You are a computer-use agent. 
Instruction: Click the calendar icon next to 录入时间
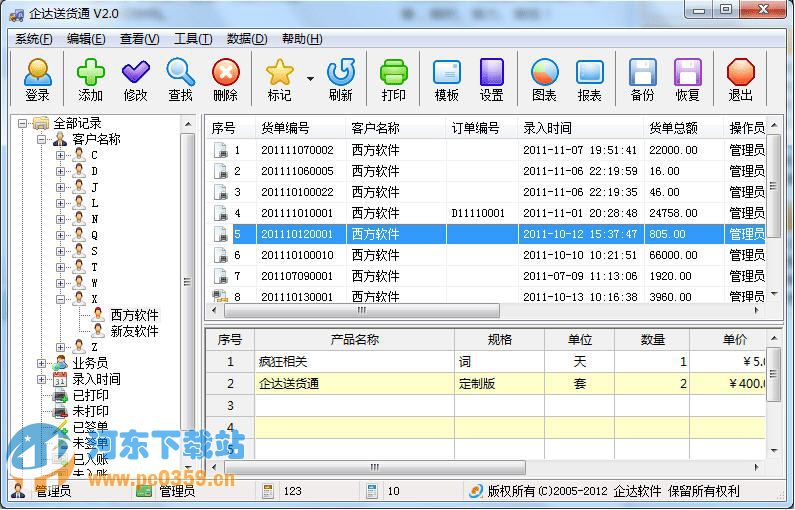(x=60, y=379)
